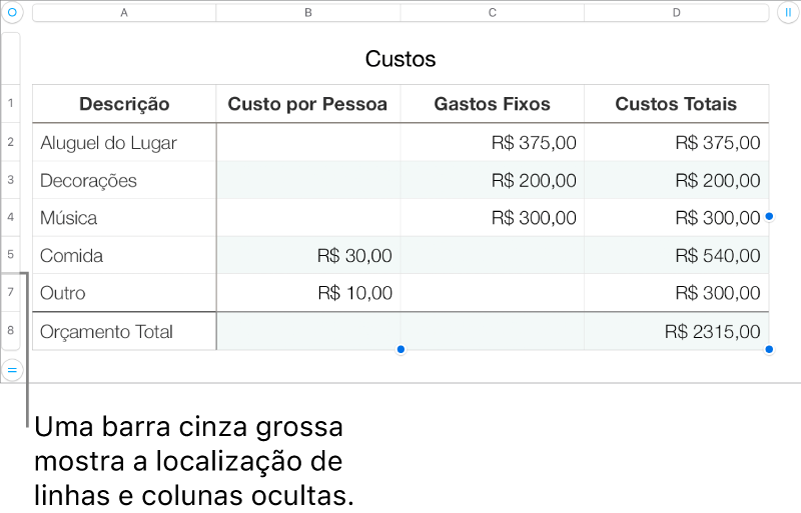Select row 8 header tab

[x=11, y=331]
